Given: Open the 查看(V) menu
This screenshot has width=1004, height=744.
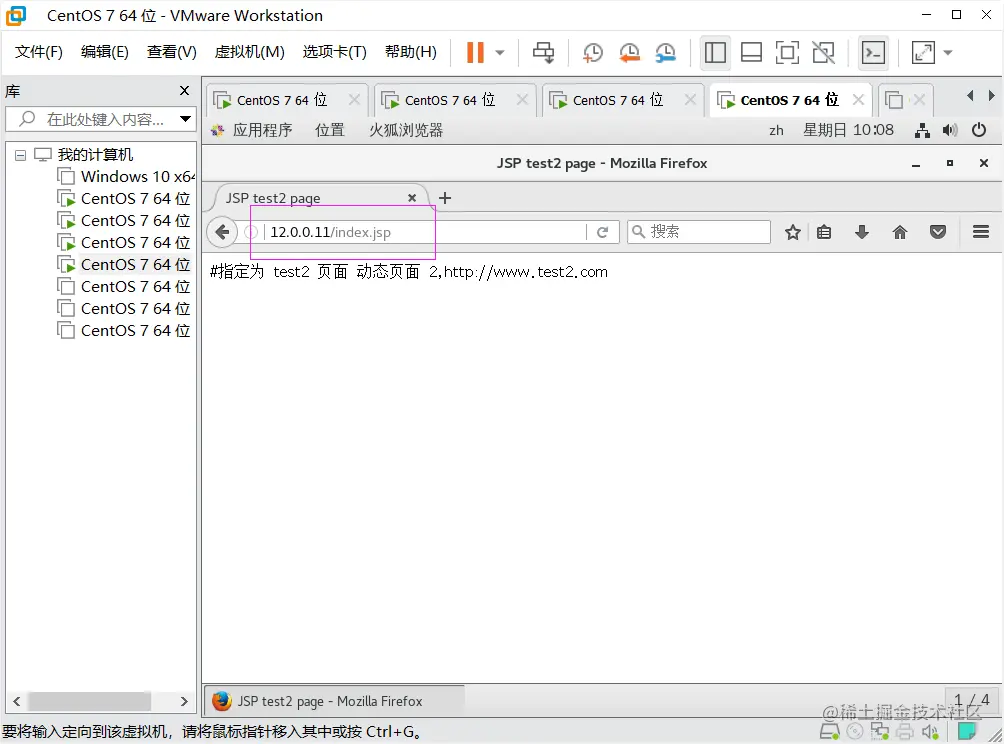Looking at the screenshot, I should coord(172,52).
